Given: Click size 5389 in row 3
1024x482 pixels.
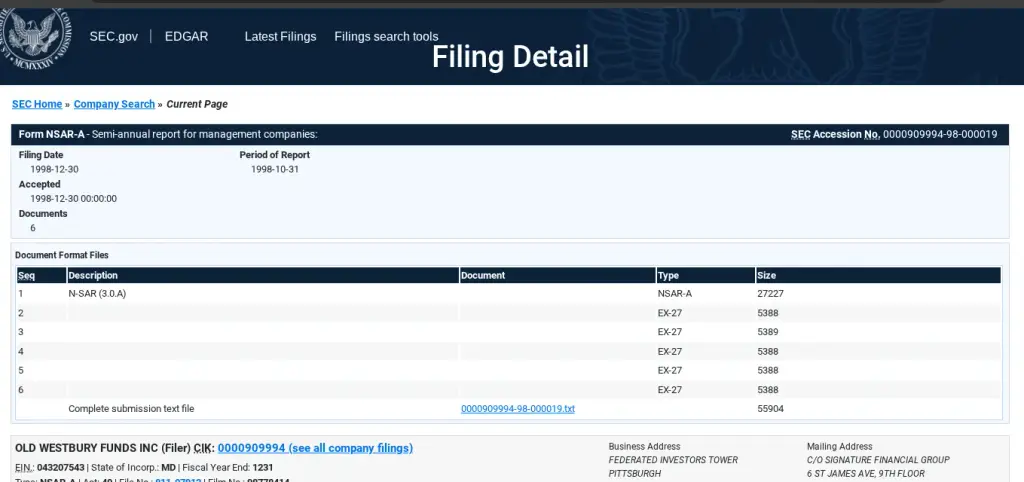Looking at the screenshot, I should point(768,332).
